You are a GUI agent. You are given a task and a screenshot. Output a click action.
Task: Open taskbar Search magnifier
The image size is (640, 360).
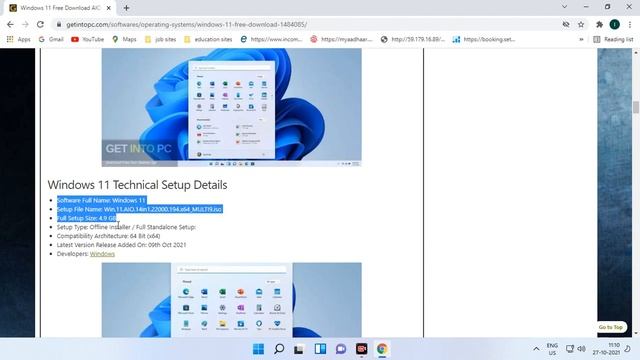pyautogui.click(x=279, y=349)
